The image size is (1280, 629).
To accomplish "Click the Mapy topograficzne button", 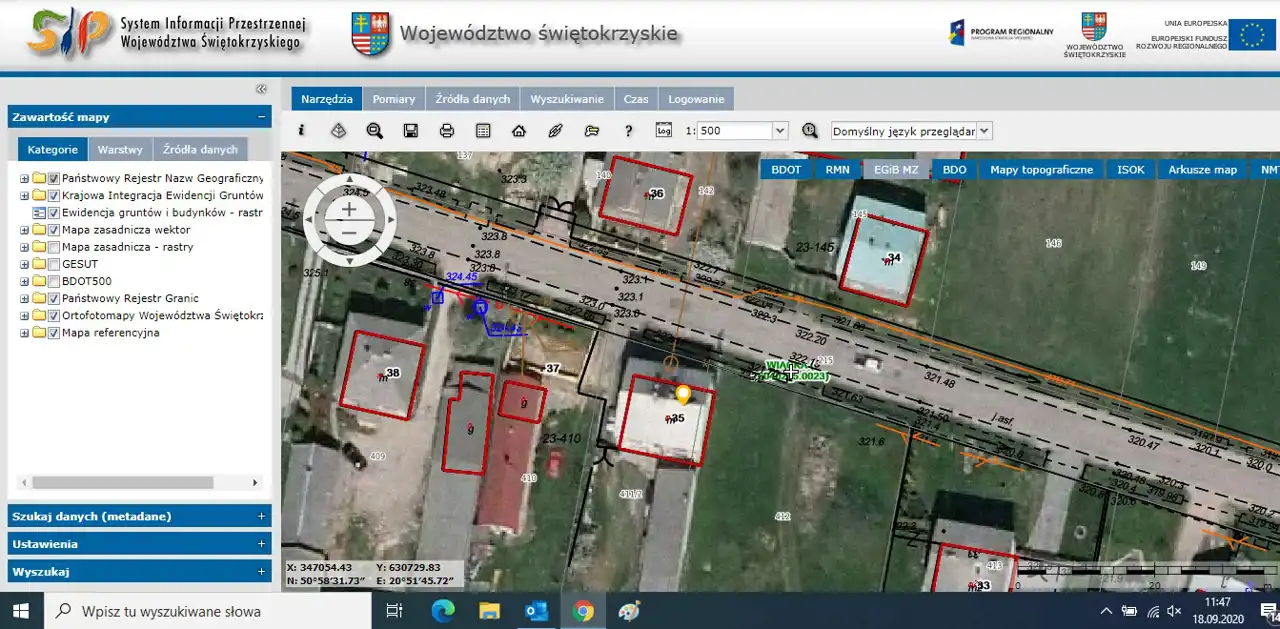I will tap(1041, 170).
